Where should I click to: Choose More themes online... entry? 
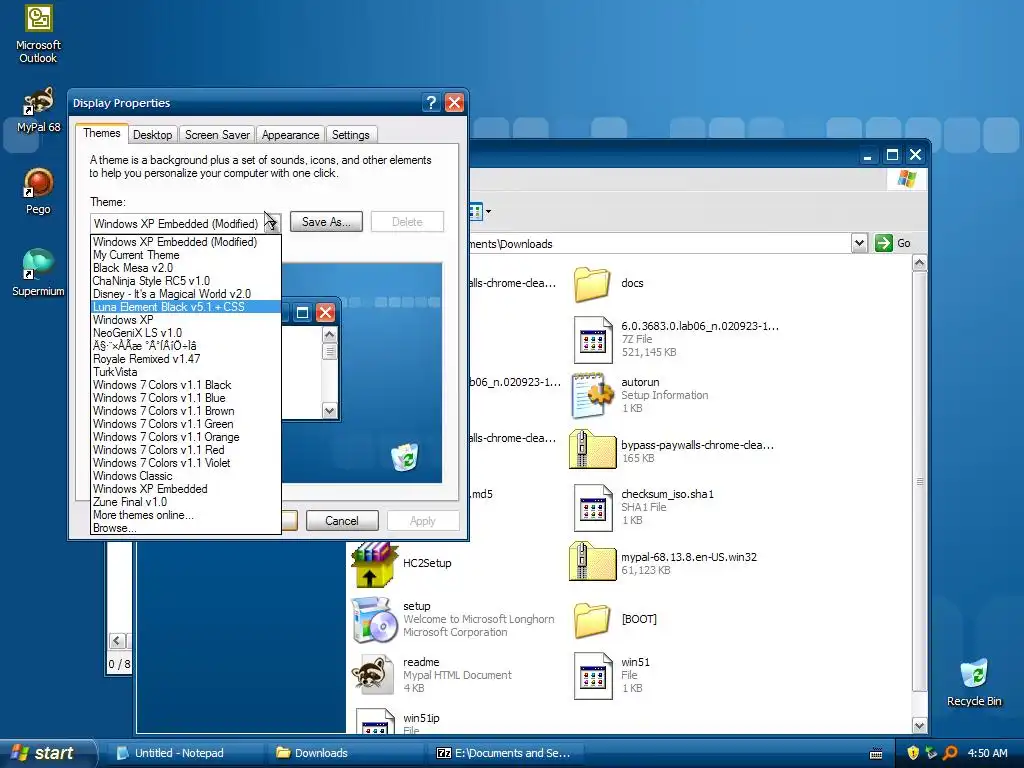point(185,515)
